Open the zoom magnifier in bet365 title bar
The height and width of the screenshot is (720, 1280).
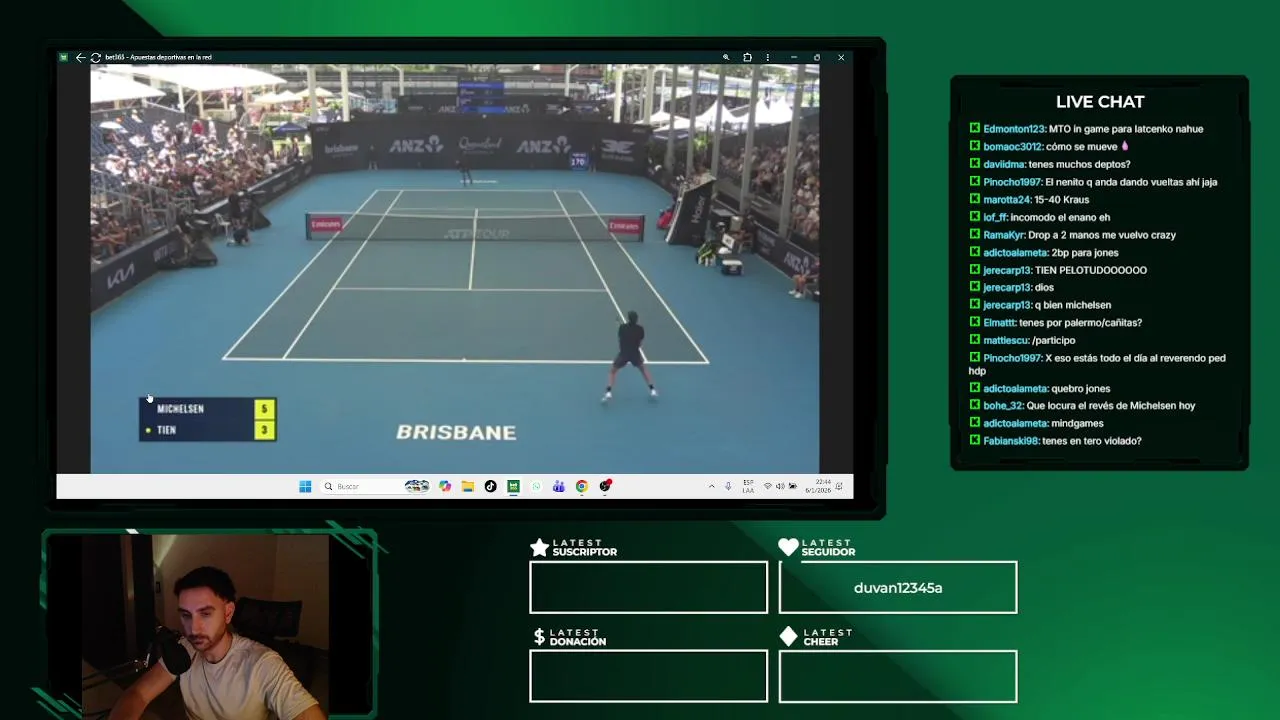(726, 57)
